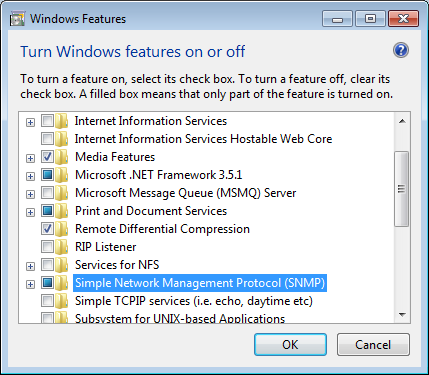Confirm changes with the OK button
Screen dimensions: 429x375
[x=290, y=345]
